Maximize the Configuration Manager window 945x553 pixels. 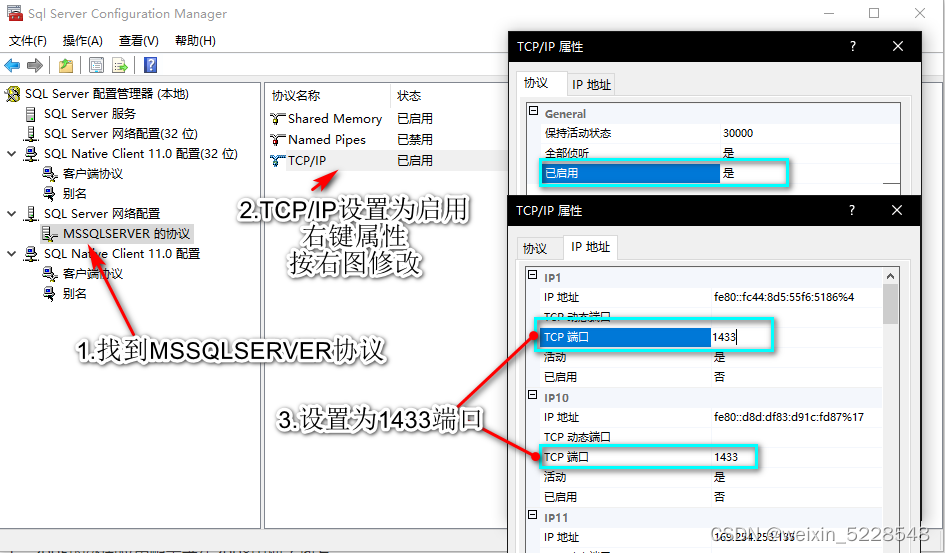(x=874, y=13)
